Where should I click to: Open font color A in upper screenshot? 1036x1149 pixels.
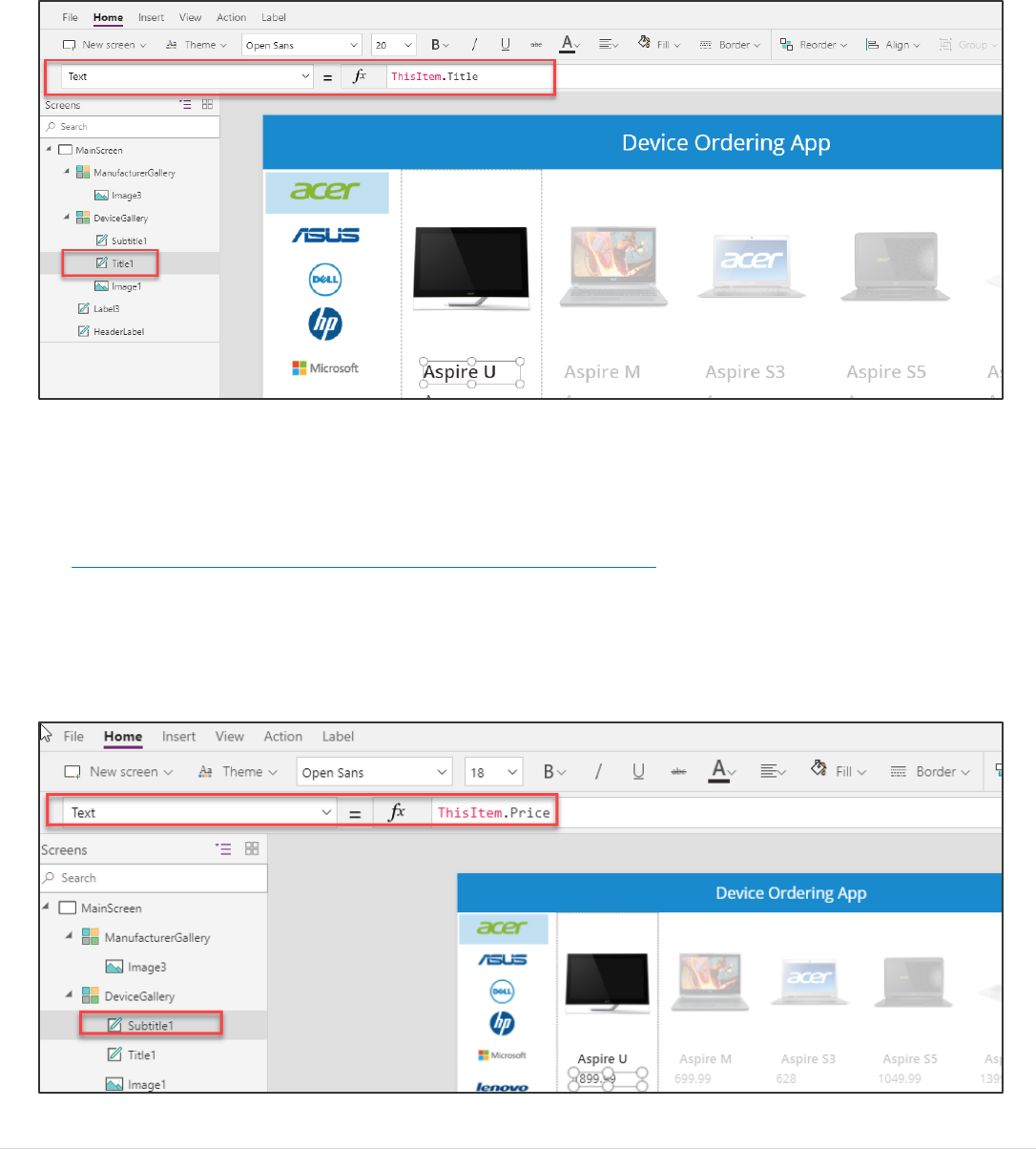coord(570,45)
